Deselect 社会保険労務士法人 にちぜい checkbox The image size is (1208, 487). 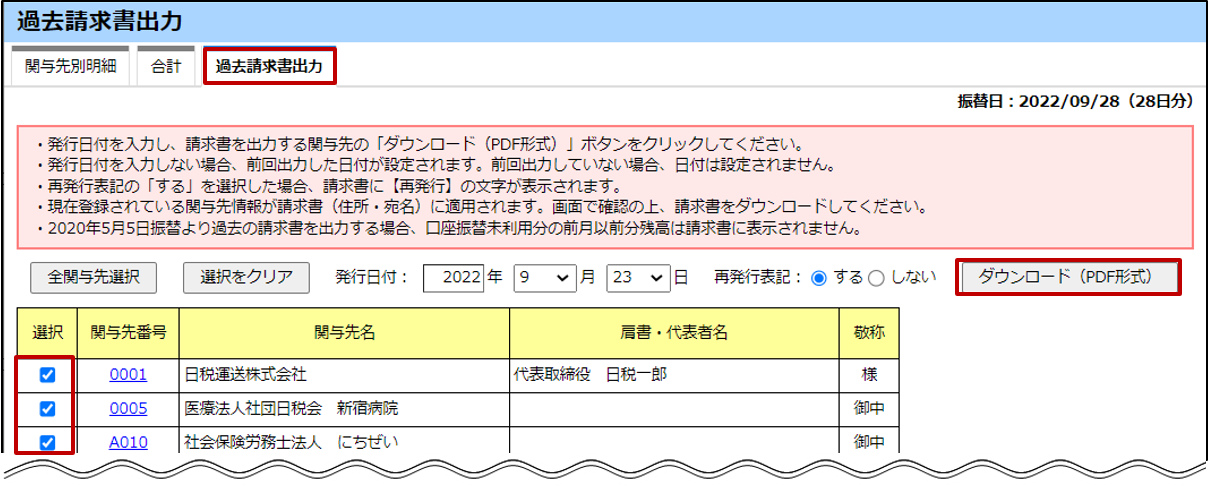[47, 441]
